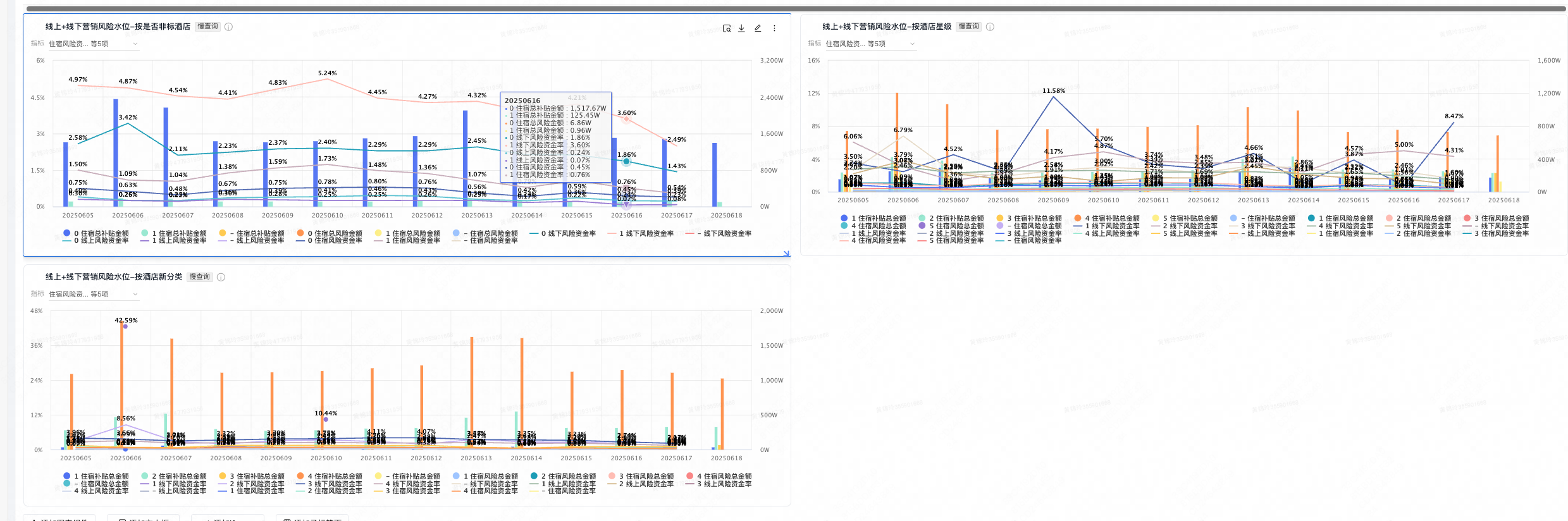The height and width of the screenshot is (521, 1568).
Task: Toggle legend 0 住宿总补贴金额 in 非标酒店 chart
Action: pos(96,233)
